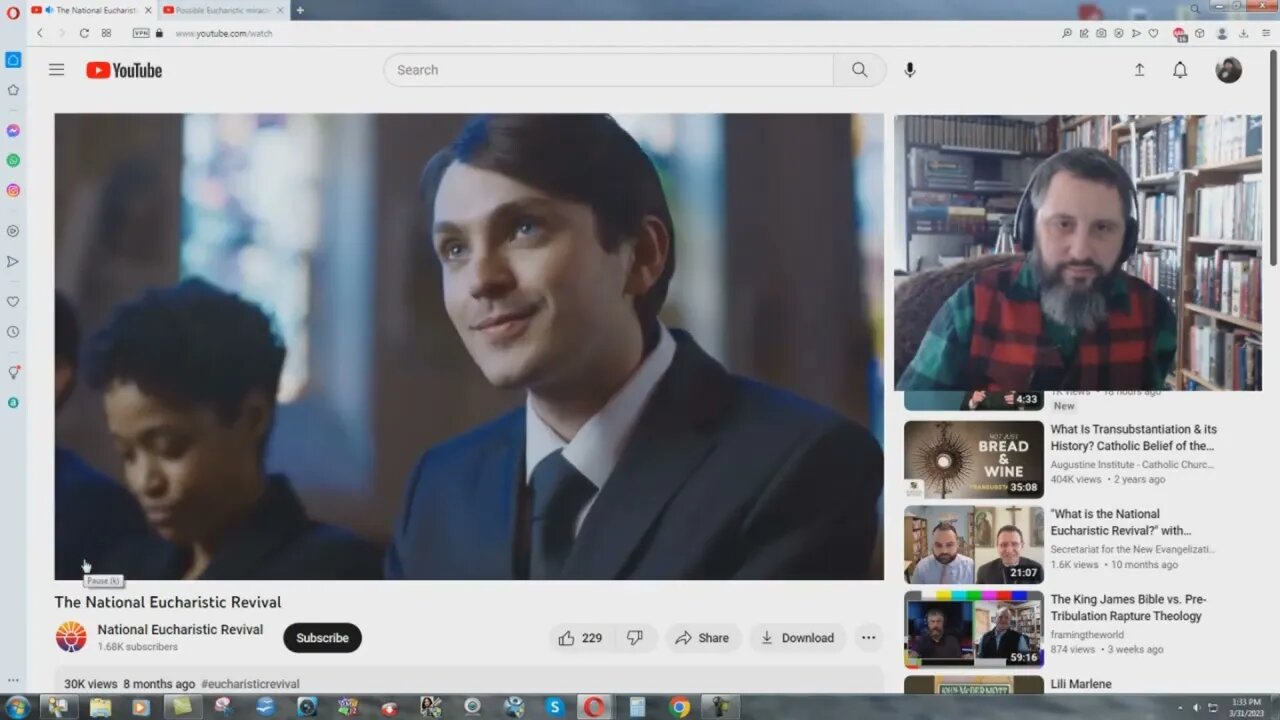Image resolution: width=1280 pixels, height=720 pixels.
Task: Open the Create upload icon
Action: (x=1139, y=70)
